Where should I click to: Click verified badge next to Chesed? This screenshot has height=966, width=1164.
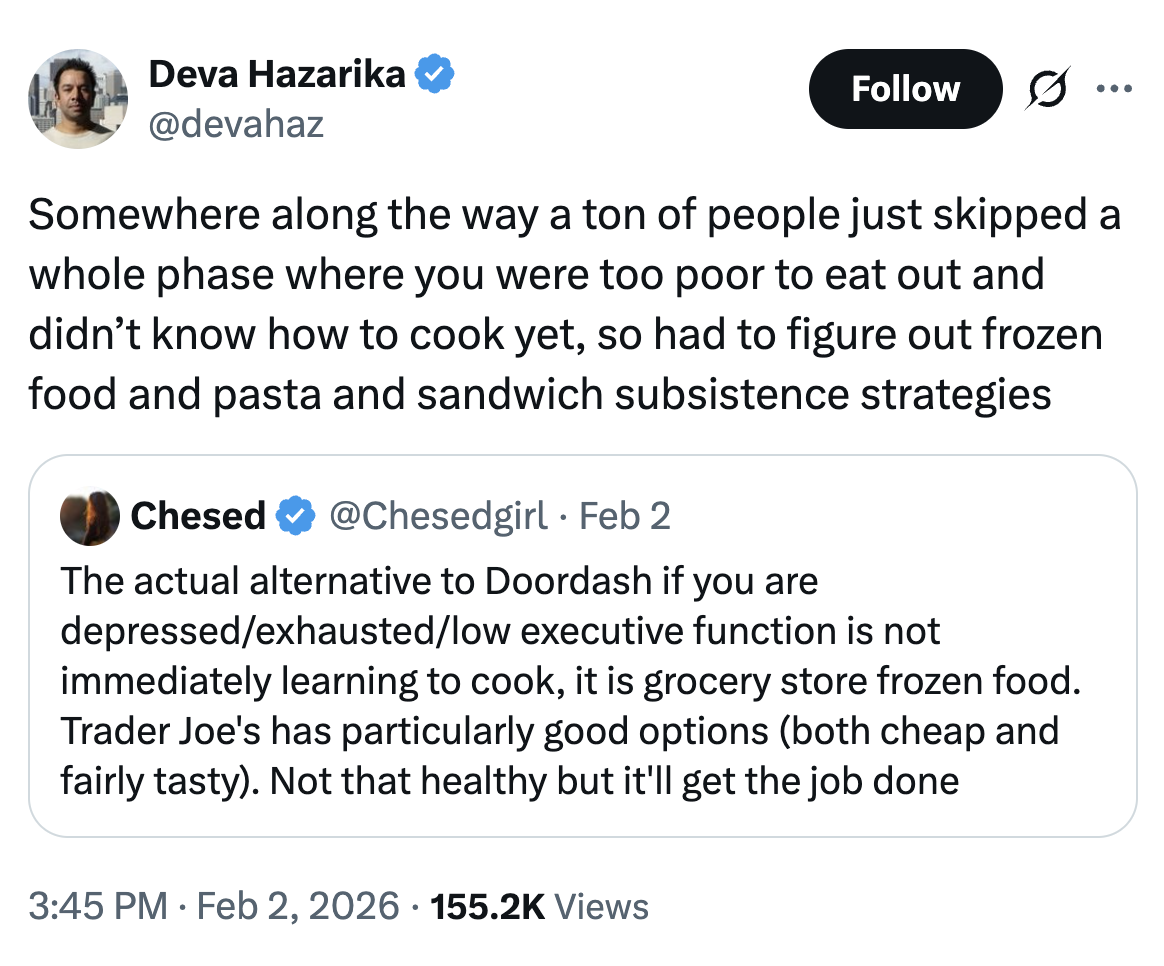coord(292,516)
